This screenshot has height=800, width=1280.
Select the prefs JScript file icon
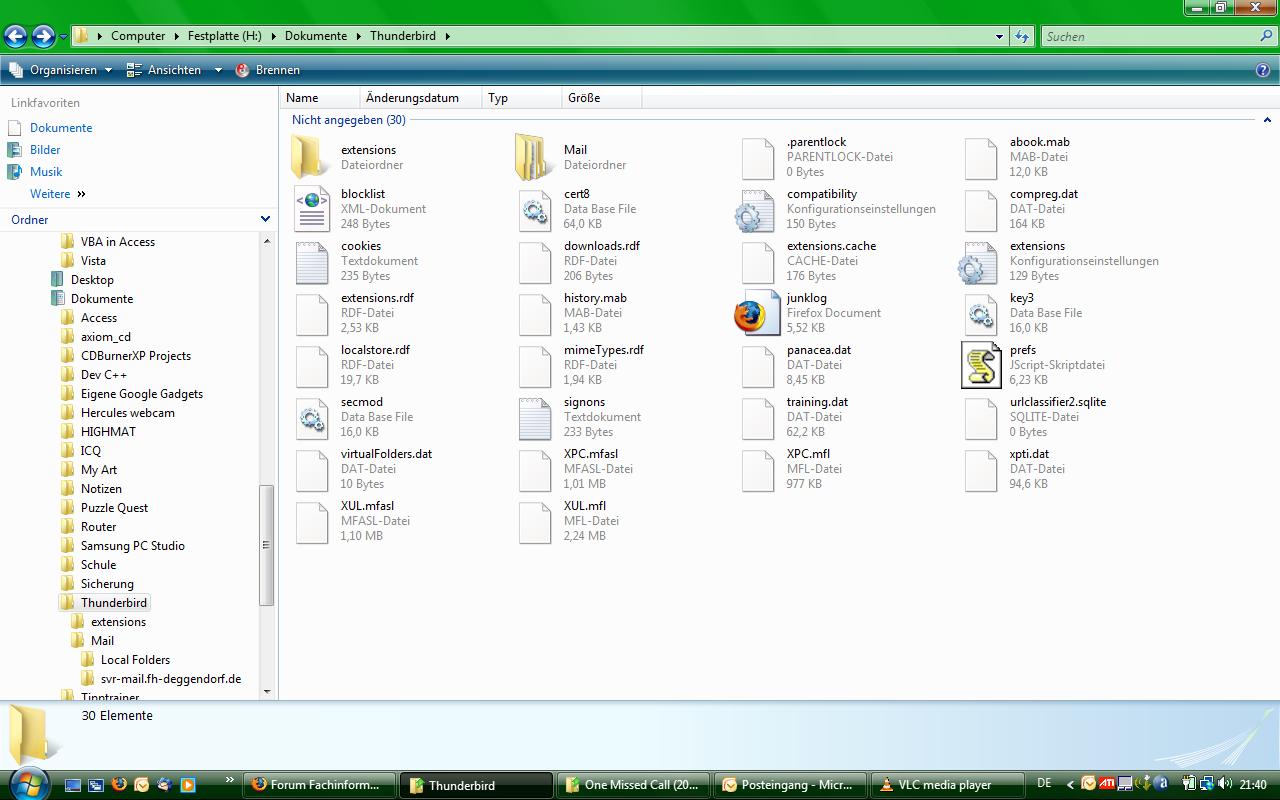click(x=980, y=365)
